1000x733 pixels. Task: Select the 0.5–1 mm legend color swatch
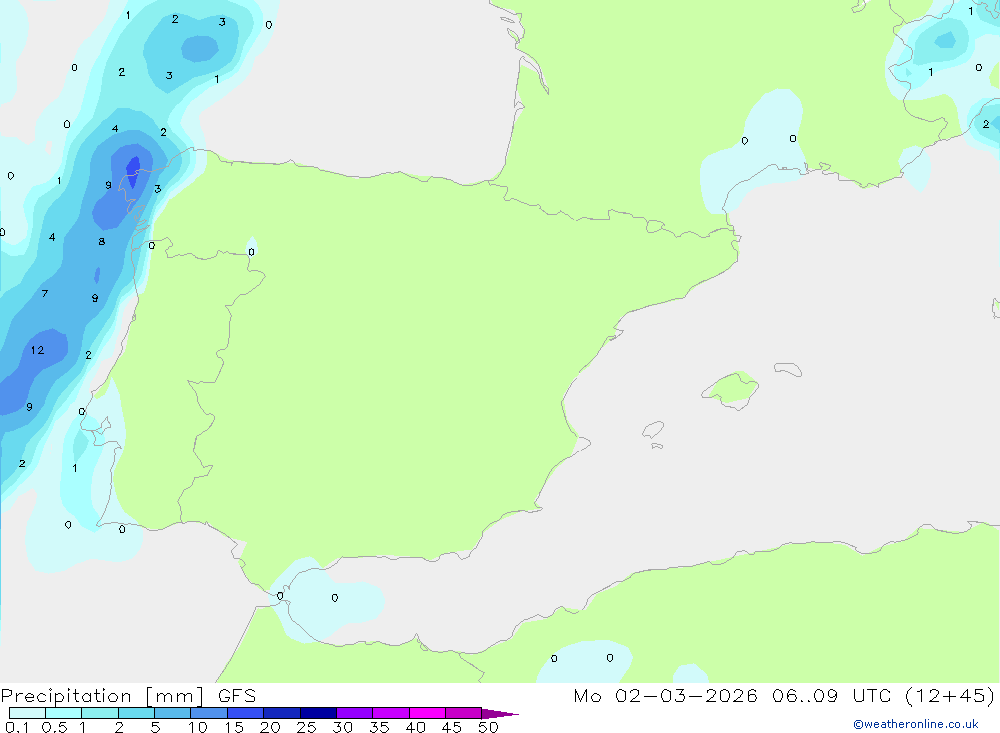pyautogui.click(x=64, y=713)
